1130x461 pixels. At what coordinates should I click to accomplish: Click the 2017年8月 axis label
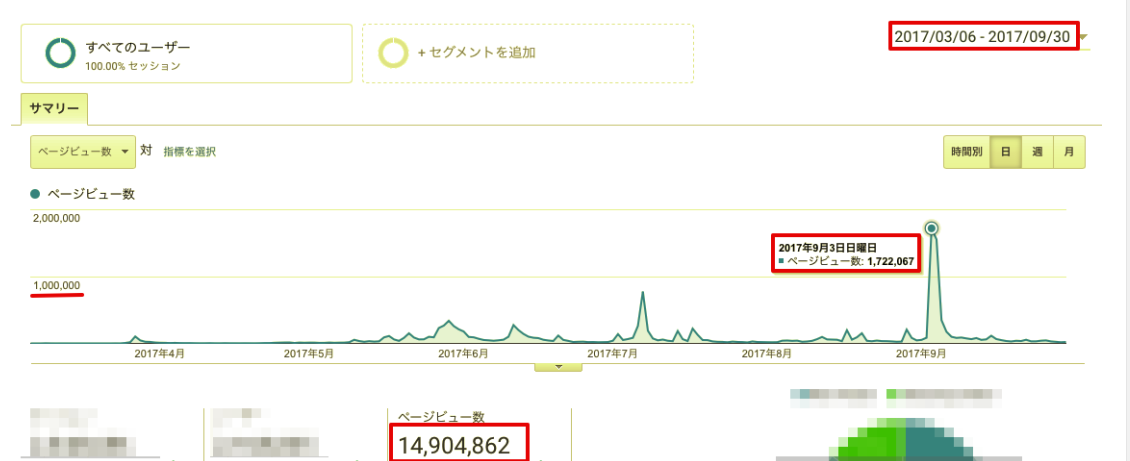(767, 354)
